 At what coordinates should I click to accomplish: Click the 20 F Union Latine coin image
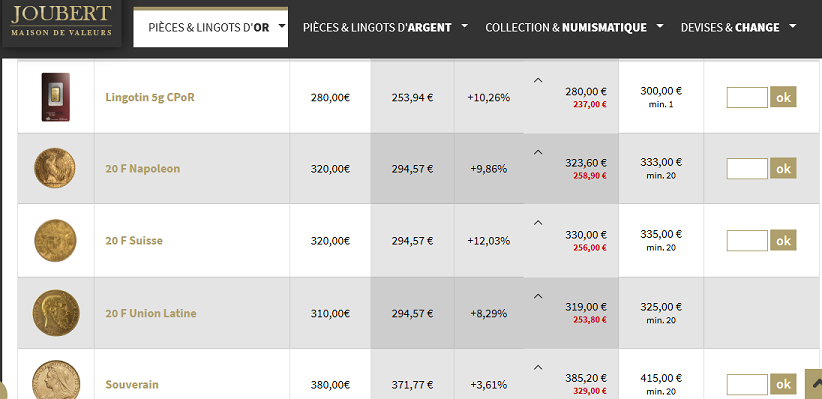56,313
